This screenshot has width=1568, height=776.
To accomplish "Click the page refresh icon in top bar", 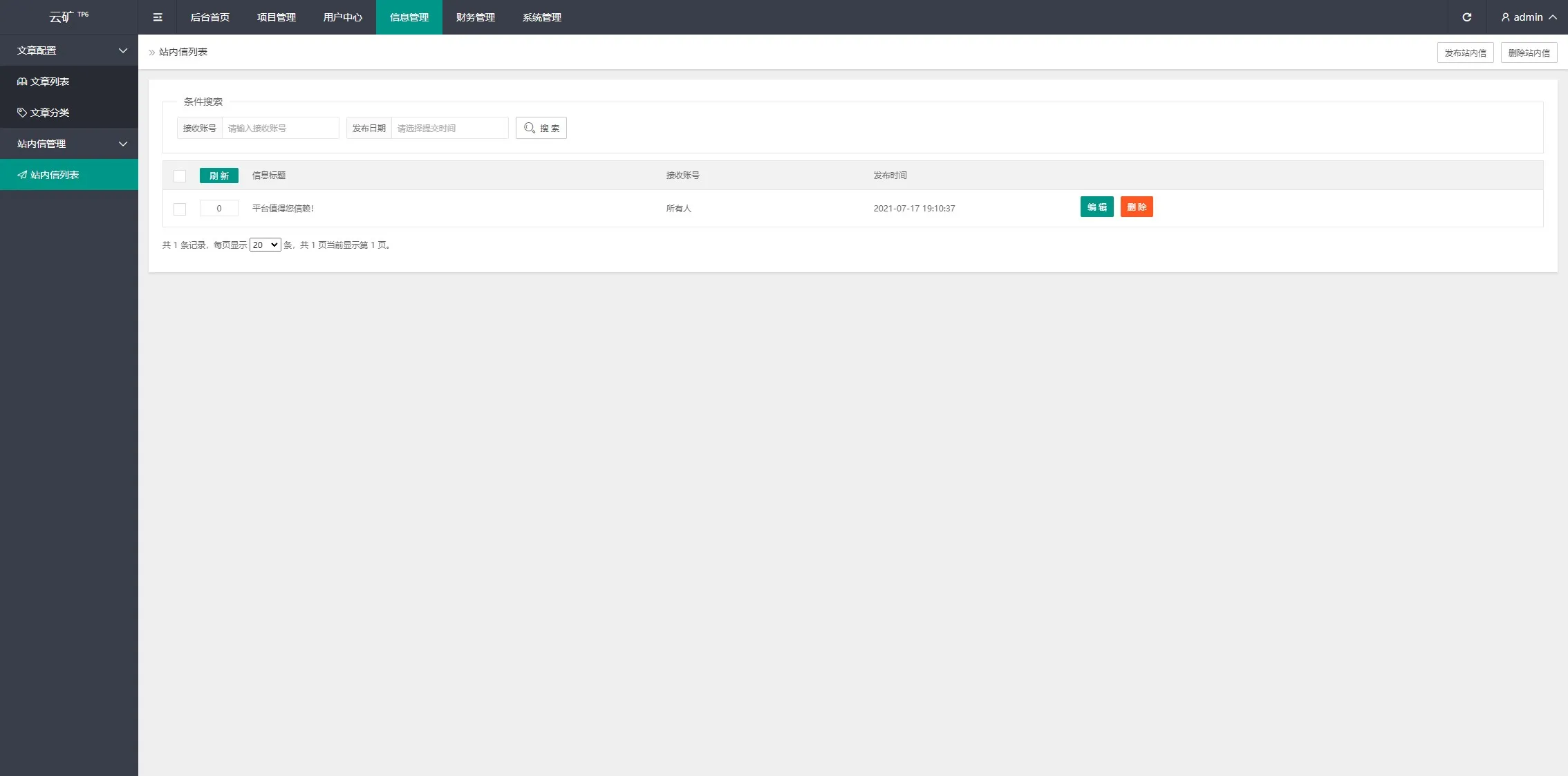I will point(1466,17).
